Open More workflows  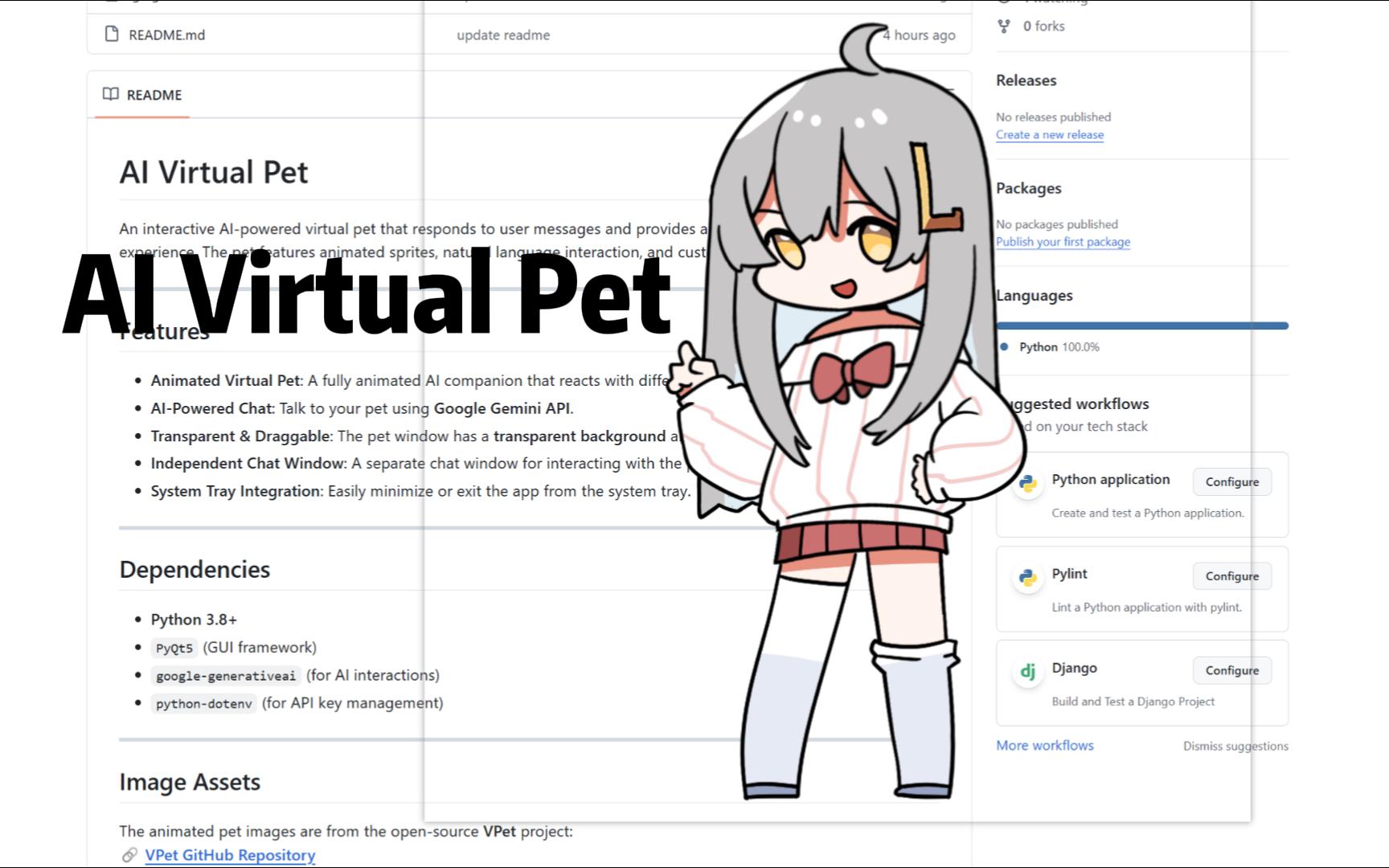(1045, 745)
